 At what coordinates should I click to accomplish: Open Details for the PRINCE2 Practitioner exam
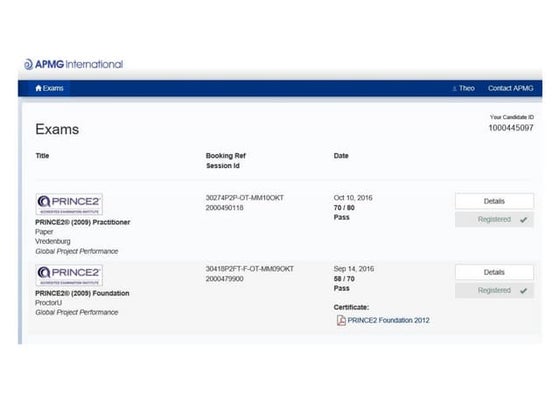coord(494,201)
